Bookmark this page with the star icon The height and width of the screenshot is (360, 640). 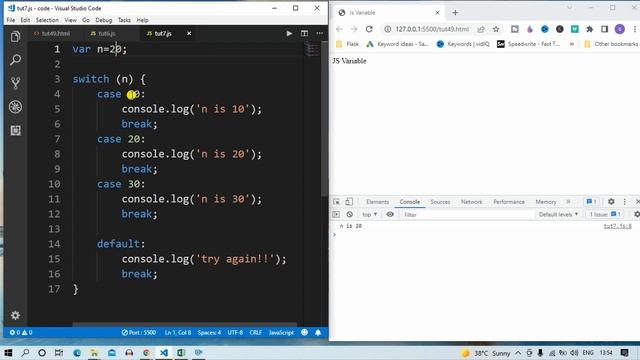coord(496,29)
